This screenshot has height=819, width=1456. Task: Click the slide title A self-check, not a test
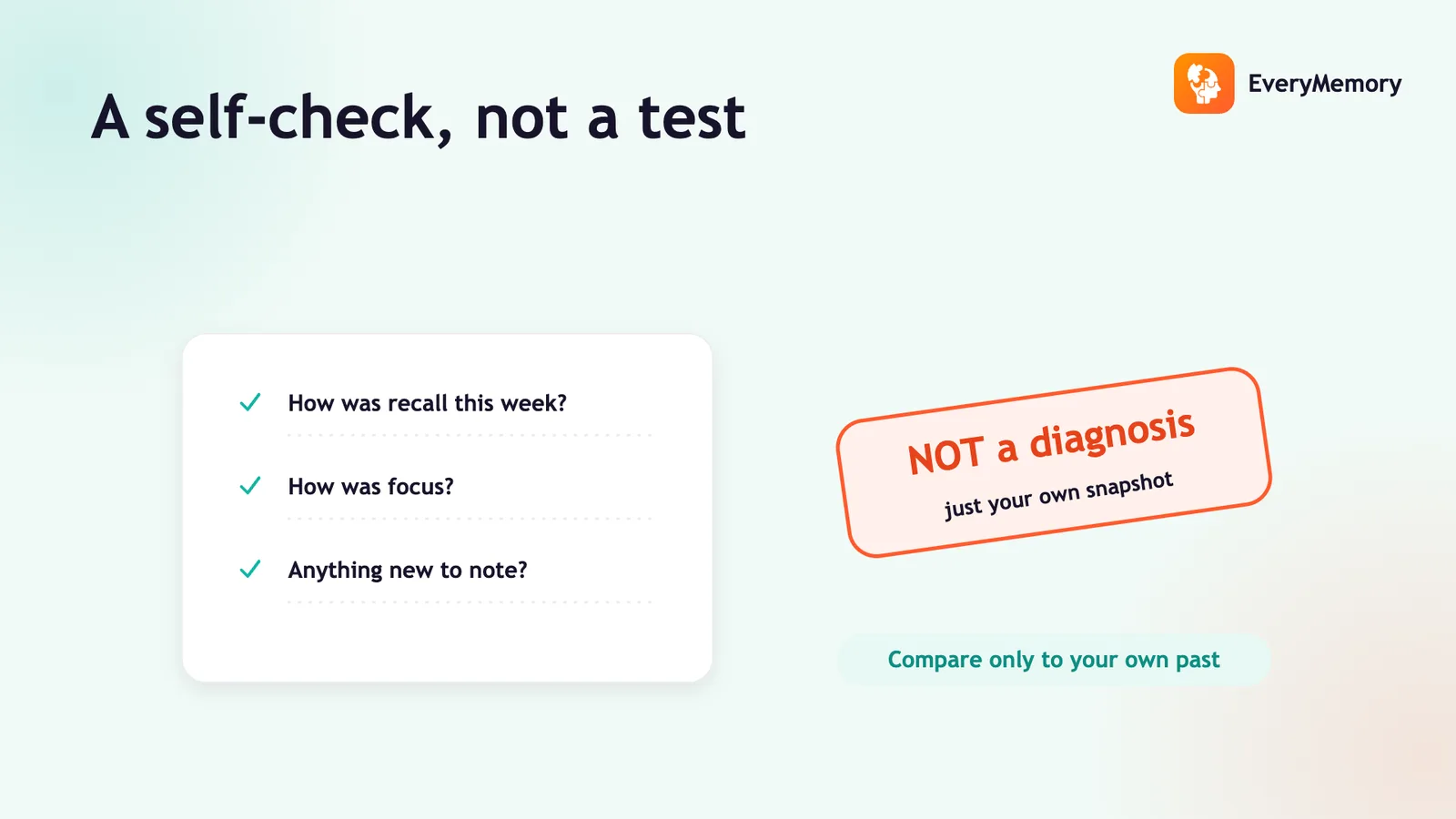(419, 117)
